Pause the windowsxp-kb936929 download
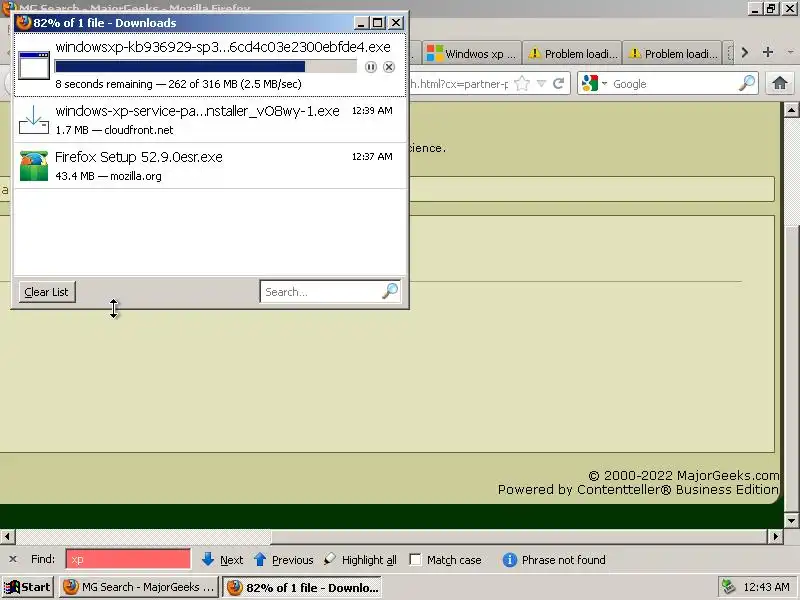 click(371, 67)
